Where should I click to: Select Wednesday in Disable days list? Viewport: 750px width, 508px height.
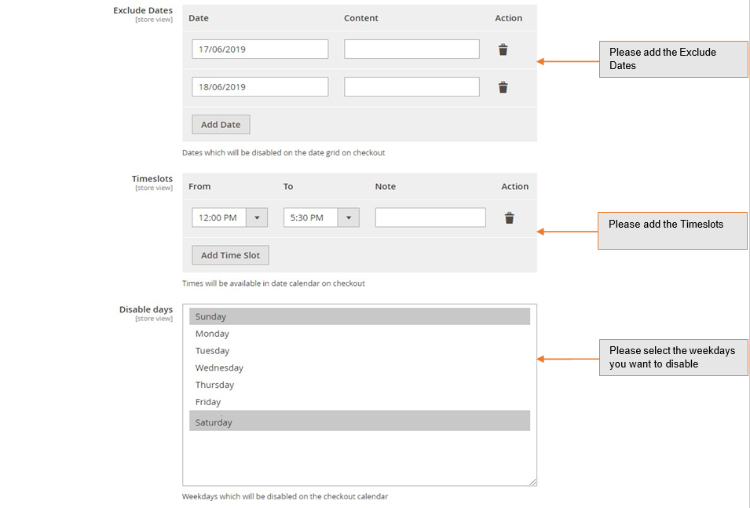coord(359,368)
